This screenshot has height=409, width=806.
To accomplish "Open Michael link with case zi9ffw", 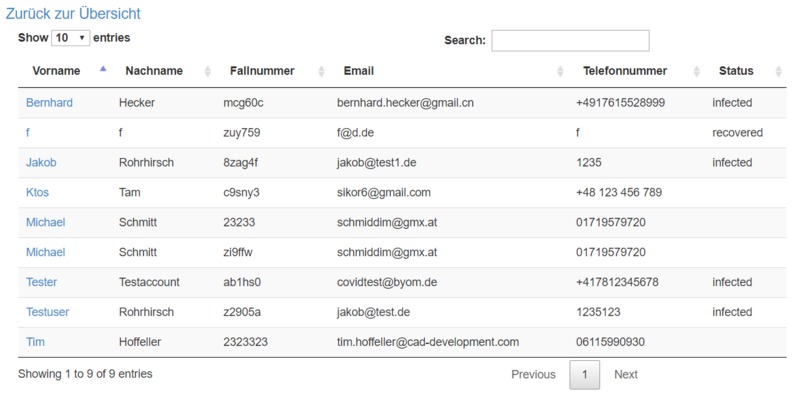I will pos(46,252).
